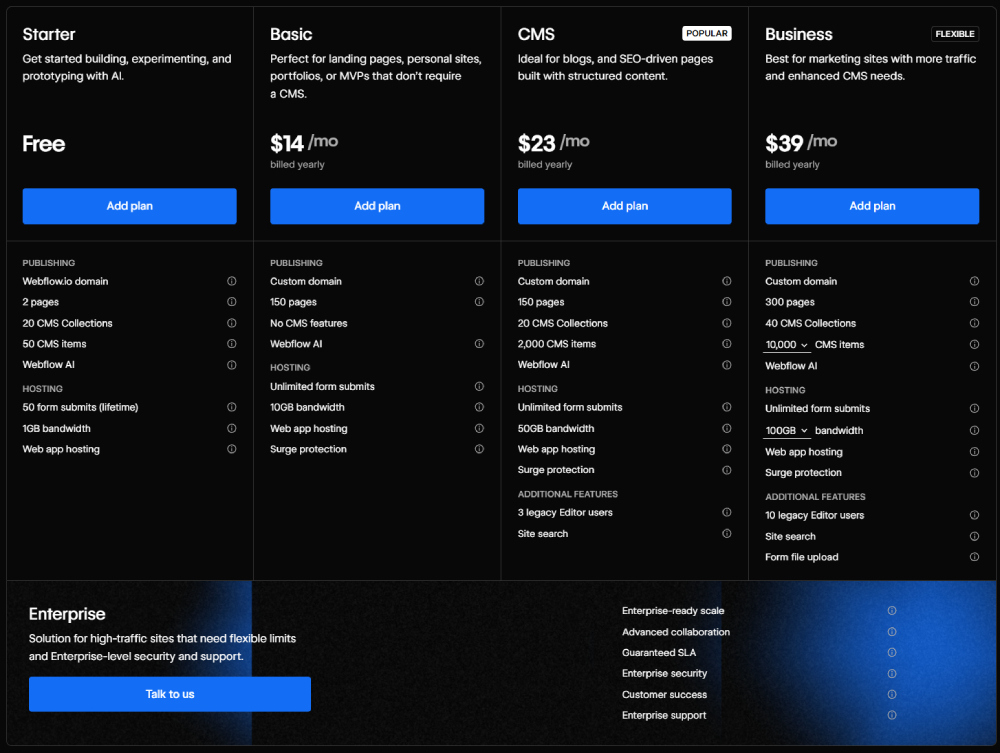
Task: Click CMS plan's ADDITIONAL FEATURES header
Action: coord(568,494)
